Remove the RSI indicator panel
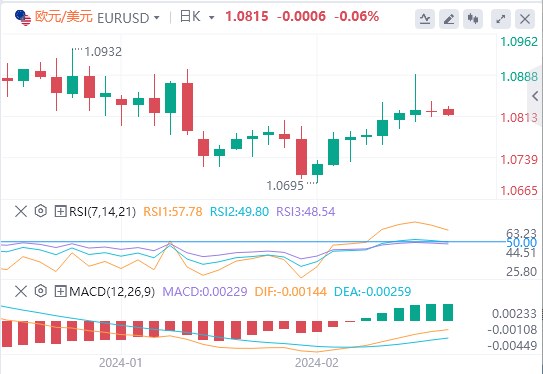This screenshot has width=543, height=374. tap(21, 211)
